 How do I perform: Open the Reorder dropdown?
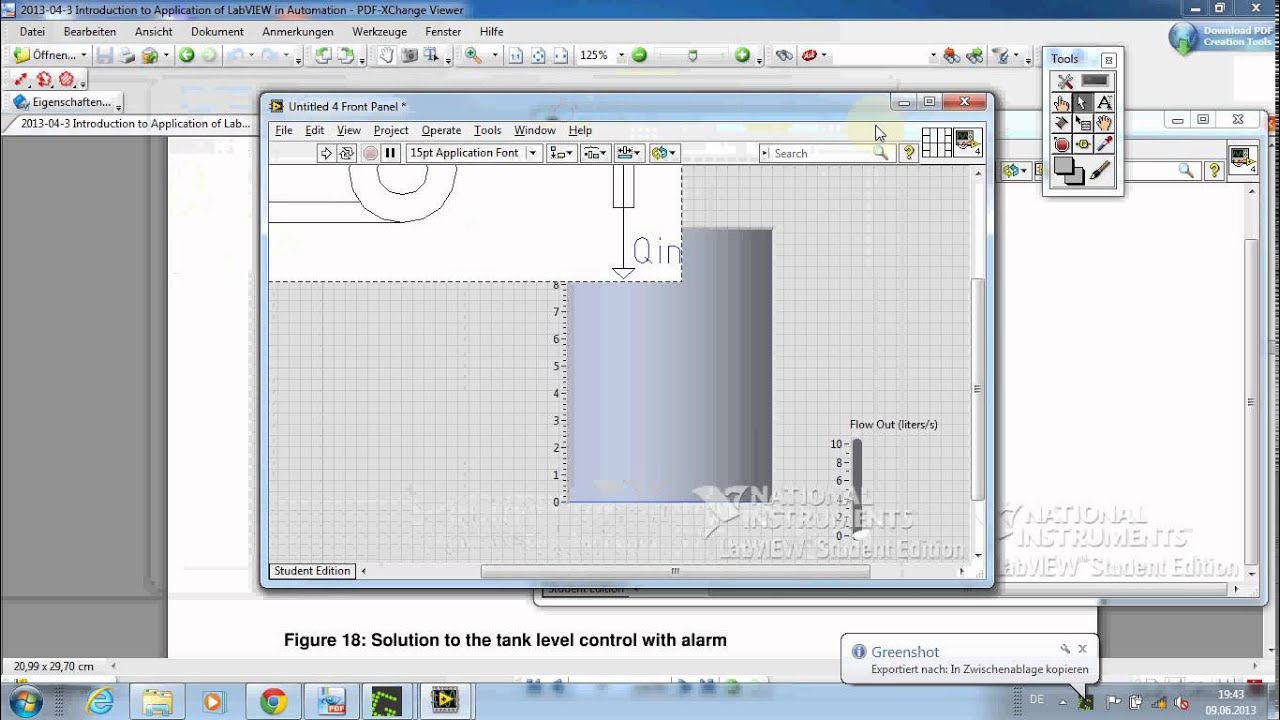(x=663, y=153)
